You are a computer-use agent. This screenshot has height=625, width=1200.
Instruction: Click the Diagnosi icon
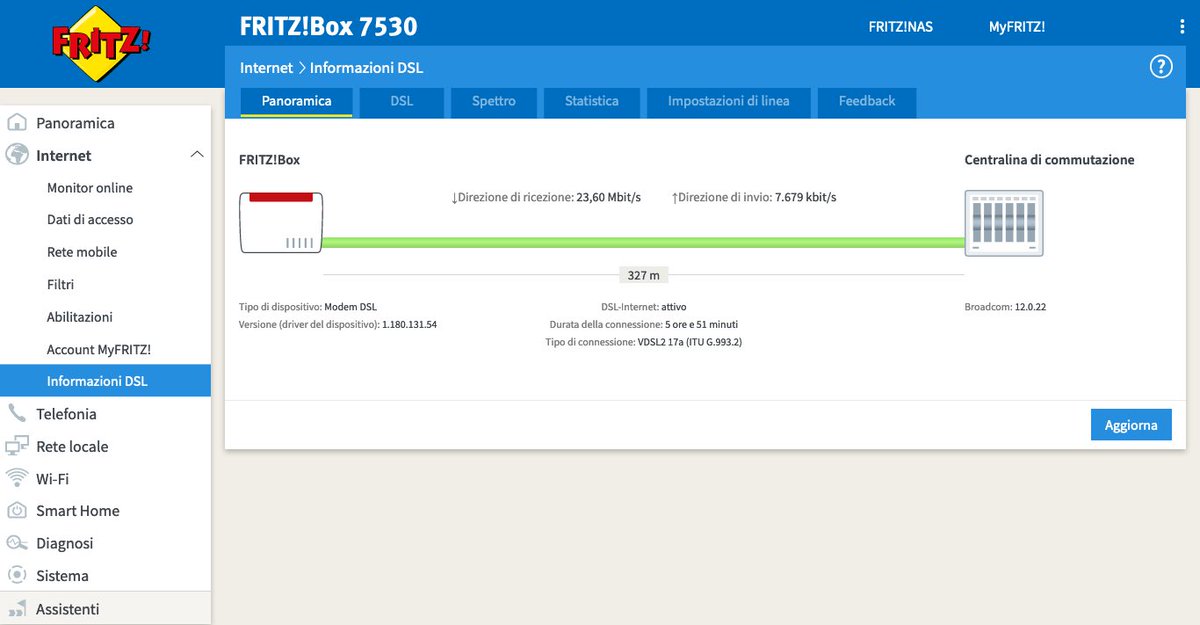coord(17,543)
